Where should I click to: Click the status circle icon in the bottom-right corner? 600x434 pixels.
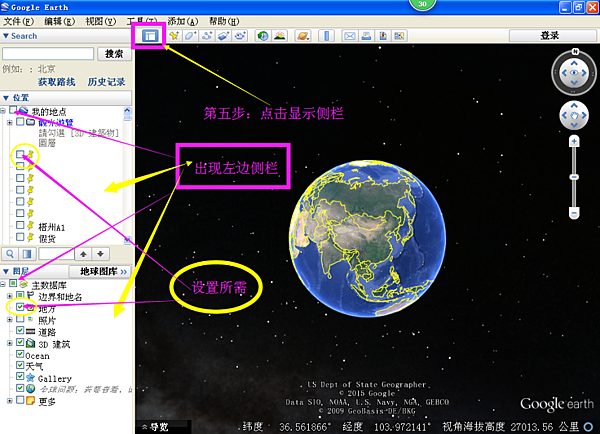coord(589,427)
